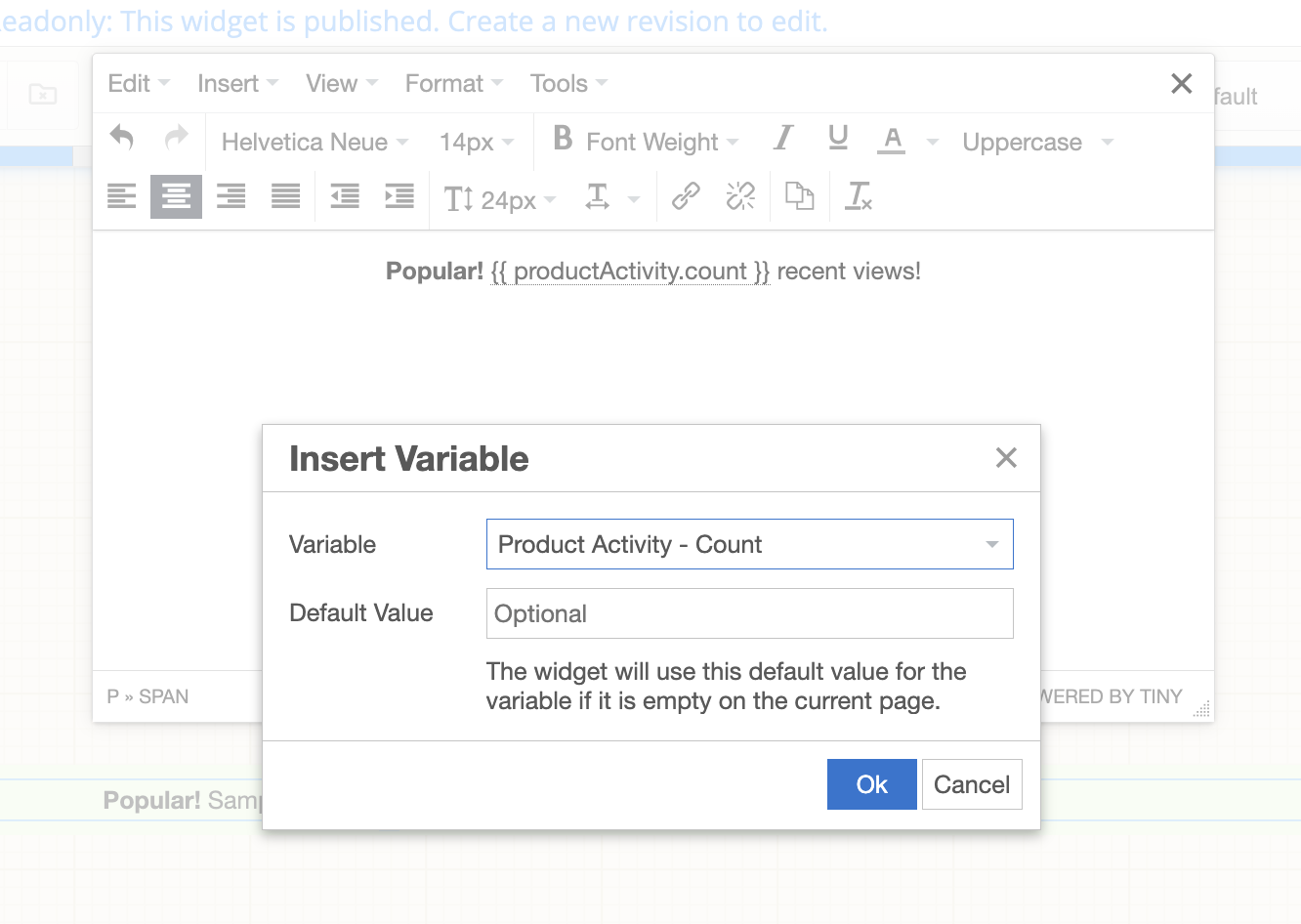1301x924 pixels.
Task: Click the copy formatting icon
Action: (800, 196)
